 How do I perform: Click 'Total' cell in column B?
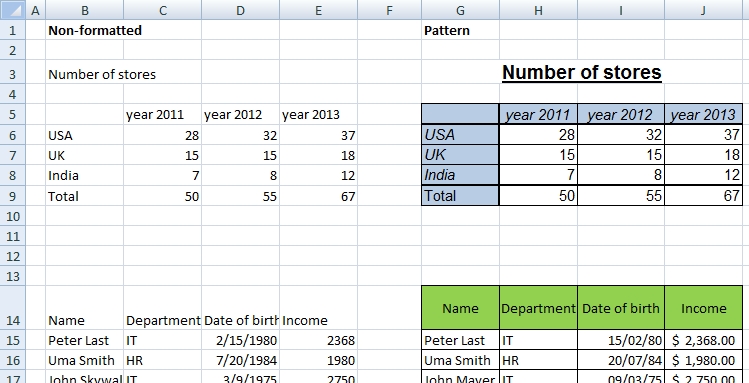point(85,196)
